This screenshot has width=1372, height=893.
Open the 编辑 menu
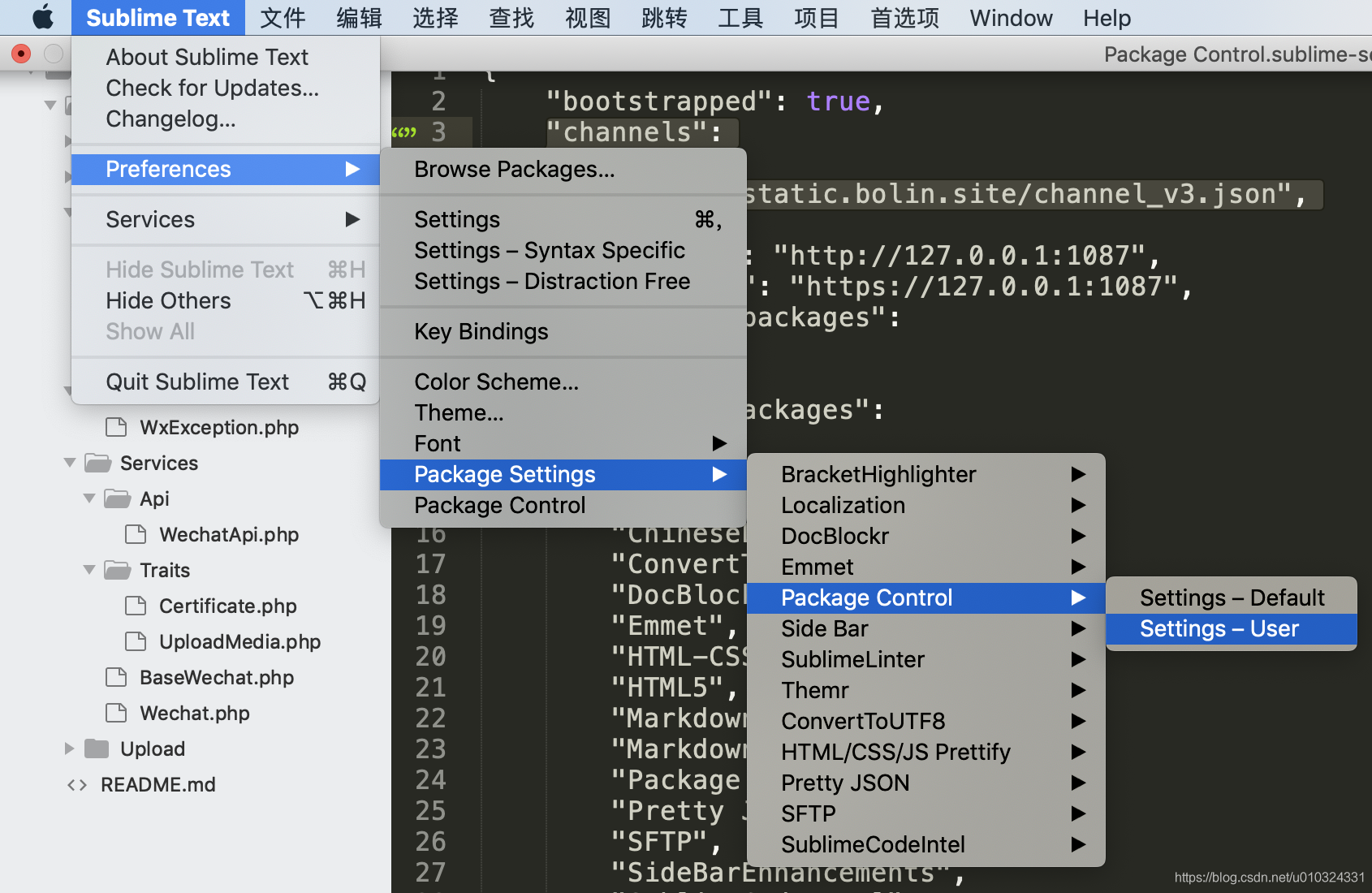359,17
